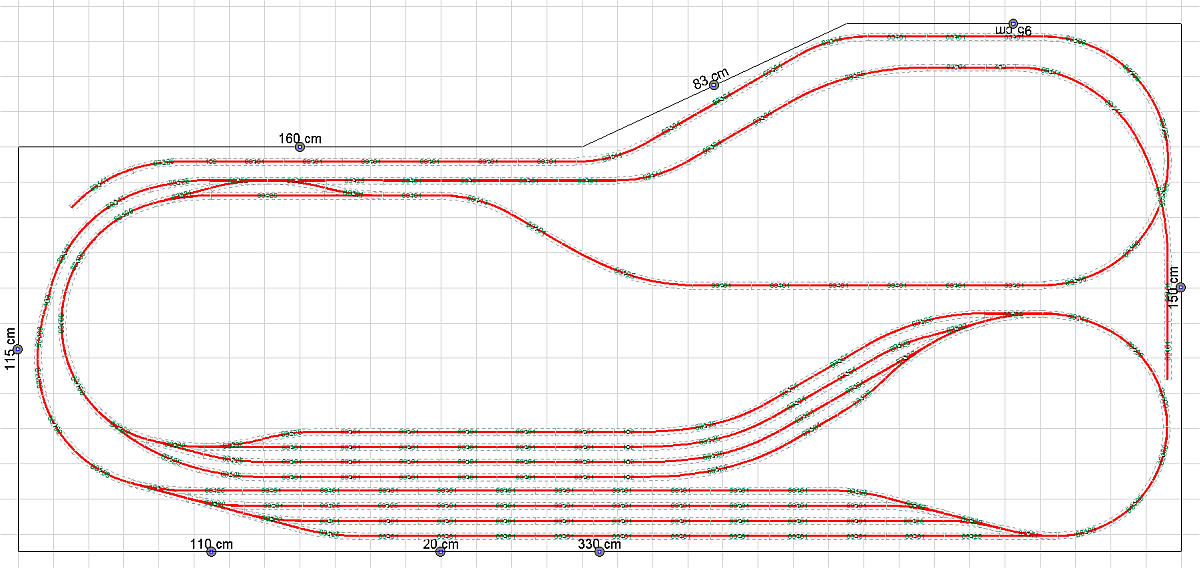Click the blue handle at 20 cm dimension
Screen dimensions: 1200x568
click(x=440, y=552)
